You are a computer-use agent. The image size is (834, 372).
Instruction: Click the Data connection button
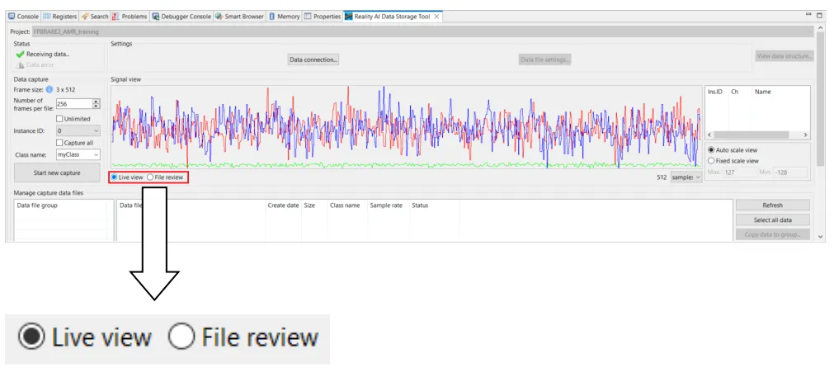point(313,60)
